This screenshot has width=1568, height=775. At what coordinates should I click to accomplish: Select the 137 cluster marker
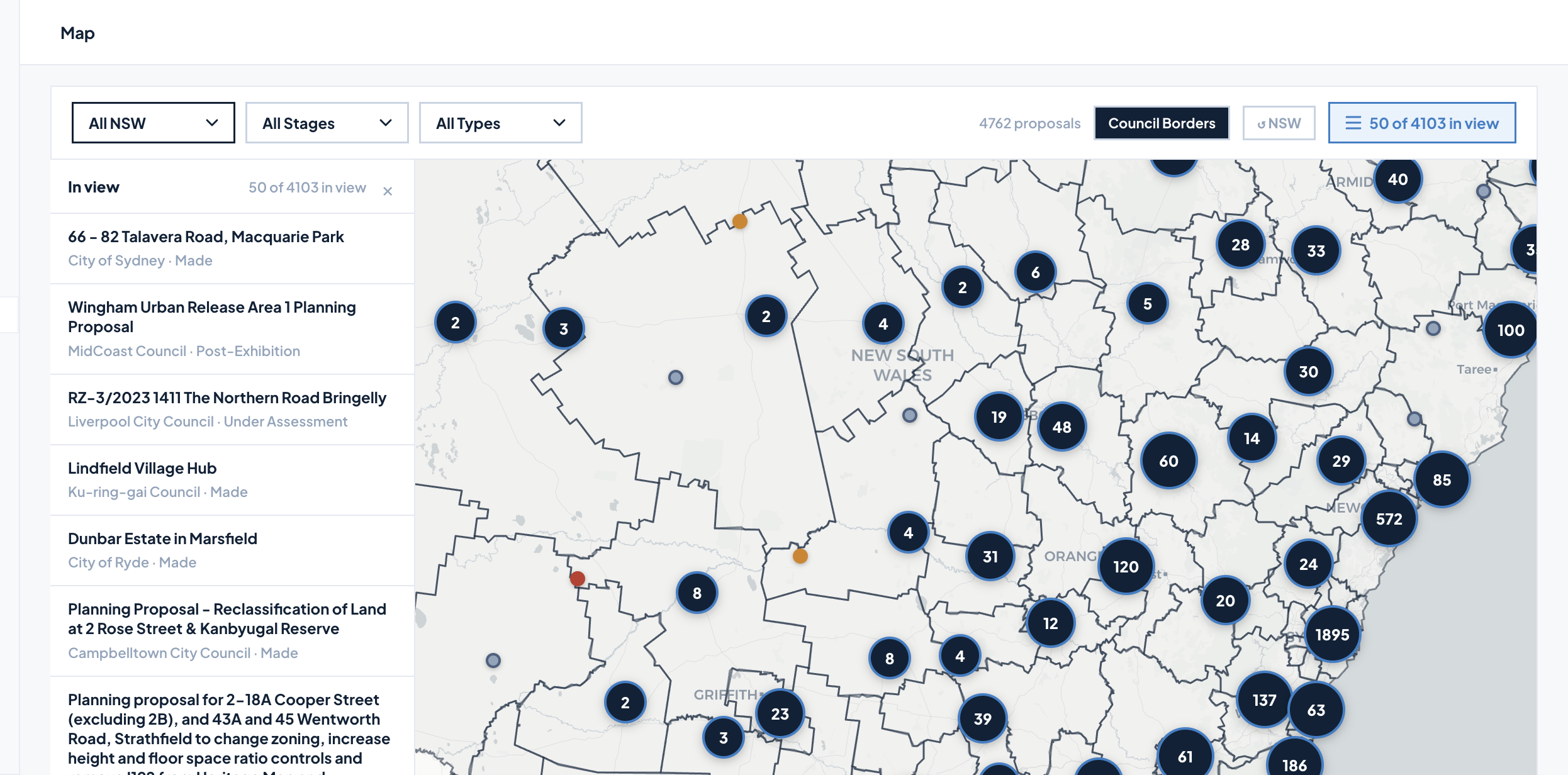(x=1264, y=700)
